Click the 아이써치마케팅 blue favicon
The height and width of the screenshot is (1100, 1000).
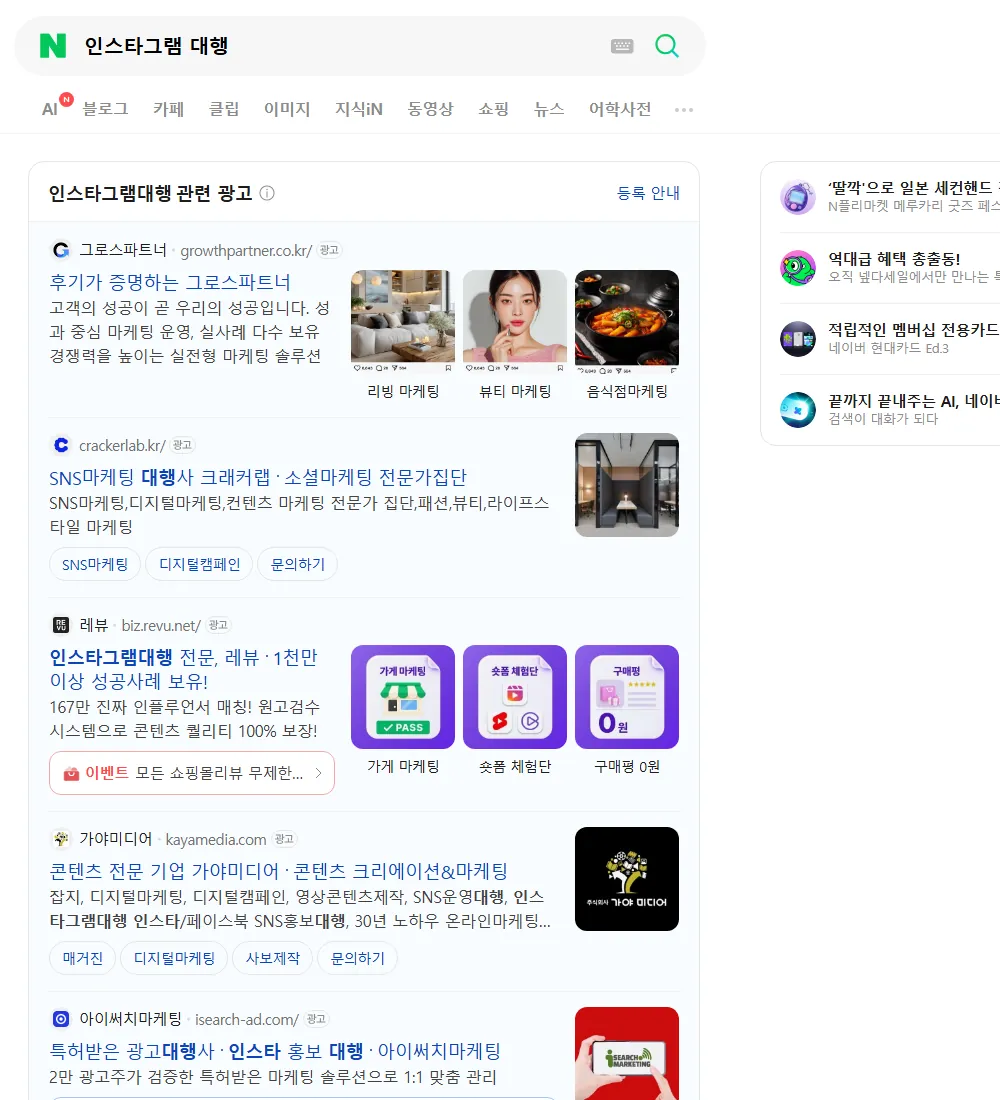coord(61,1019)
